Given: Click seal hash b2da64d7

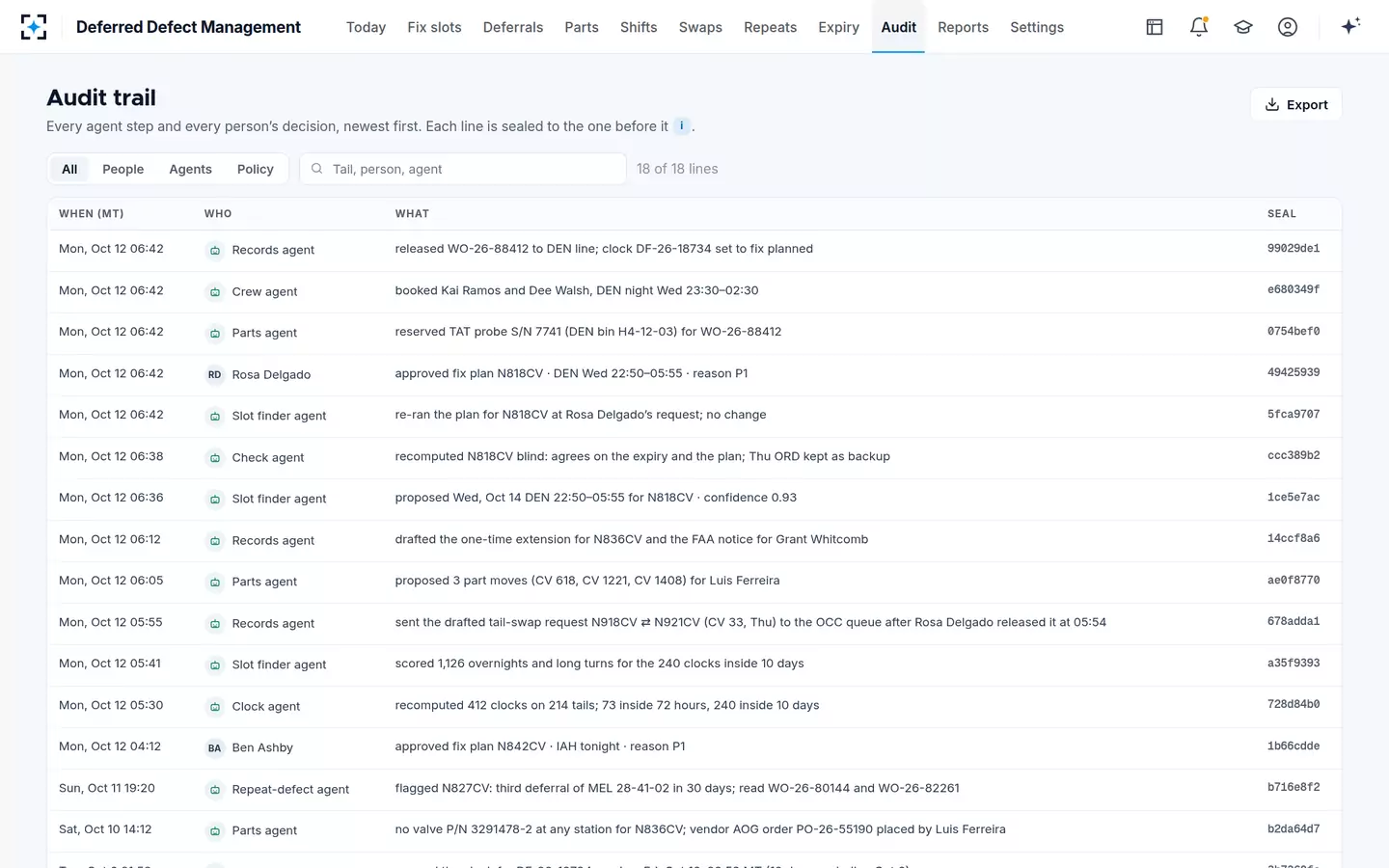Looking at the screenshot, I should coord(1294,829).
